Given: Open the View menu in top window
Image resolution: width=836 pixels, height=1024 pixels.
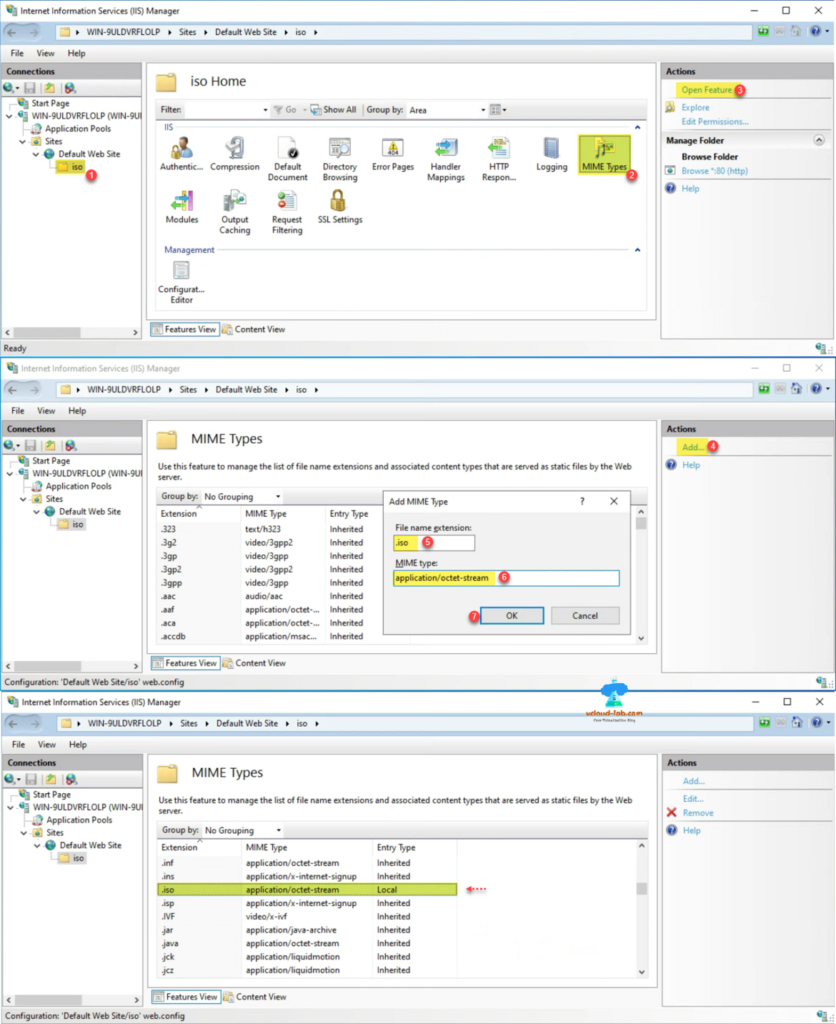Looking at the screenshot, I should 46,53.
